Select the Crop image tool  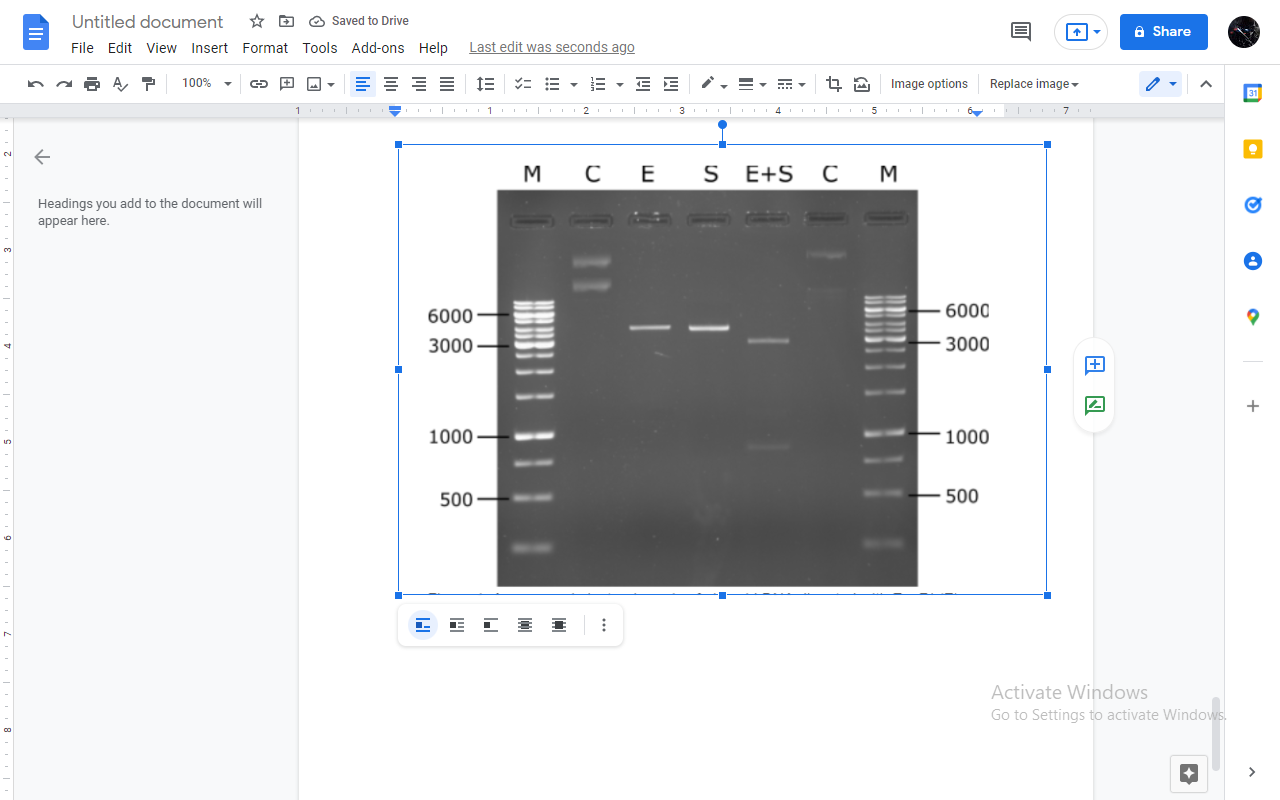pyautogui.click(x=833, y=84)
